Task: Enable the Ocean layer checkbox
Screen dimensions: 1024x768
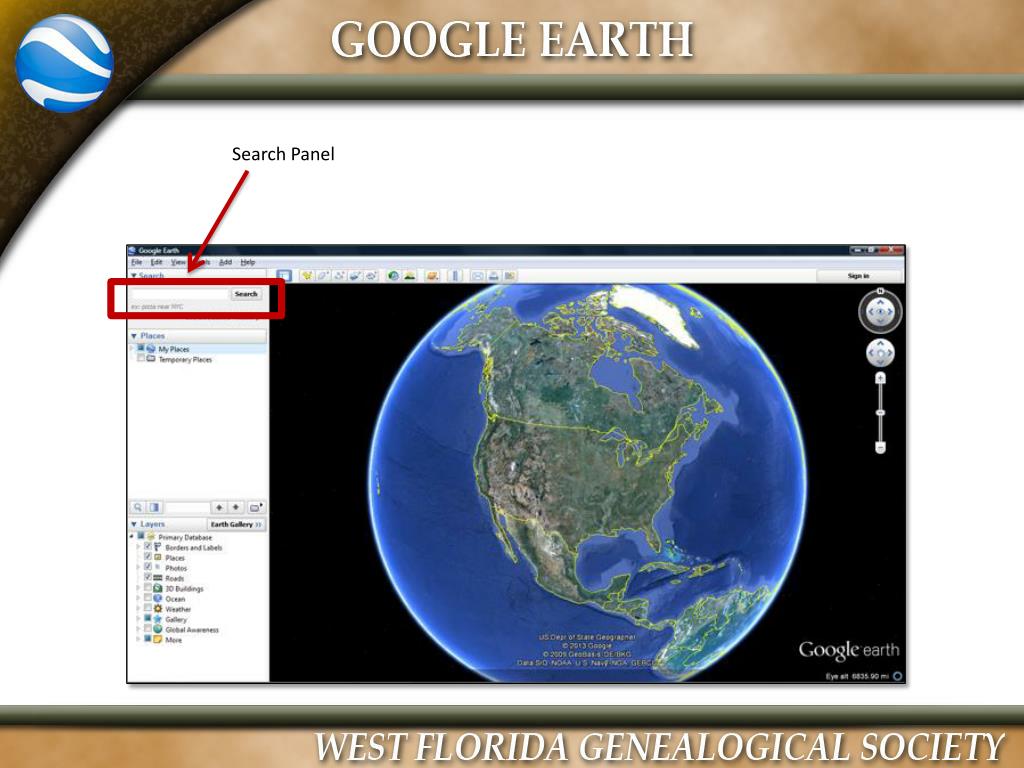Action: (x=148, y=598)
